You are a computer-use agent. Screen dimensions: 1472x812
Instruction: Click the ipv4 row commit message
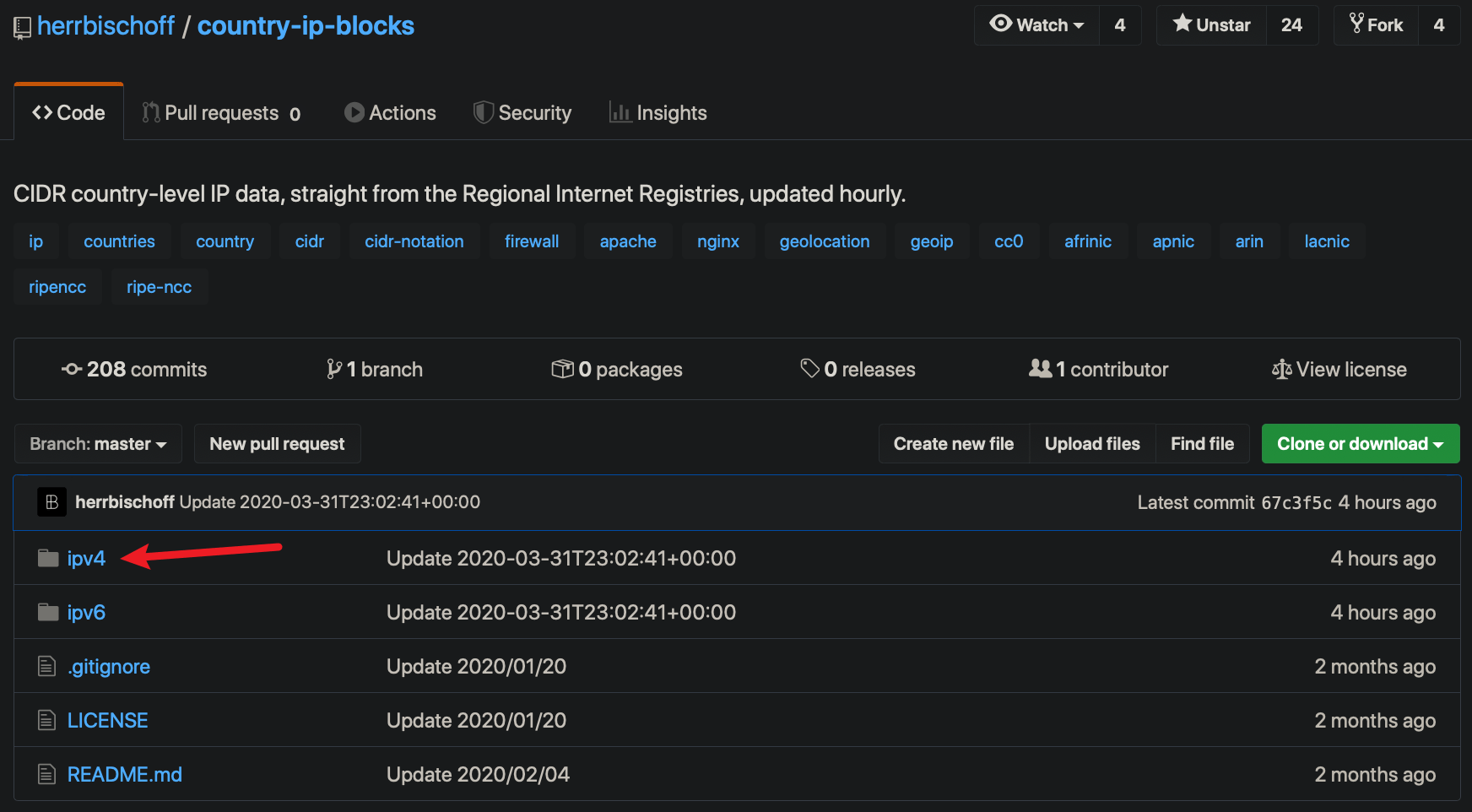(561, 558)
